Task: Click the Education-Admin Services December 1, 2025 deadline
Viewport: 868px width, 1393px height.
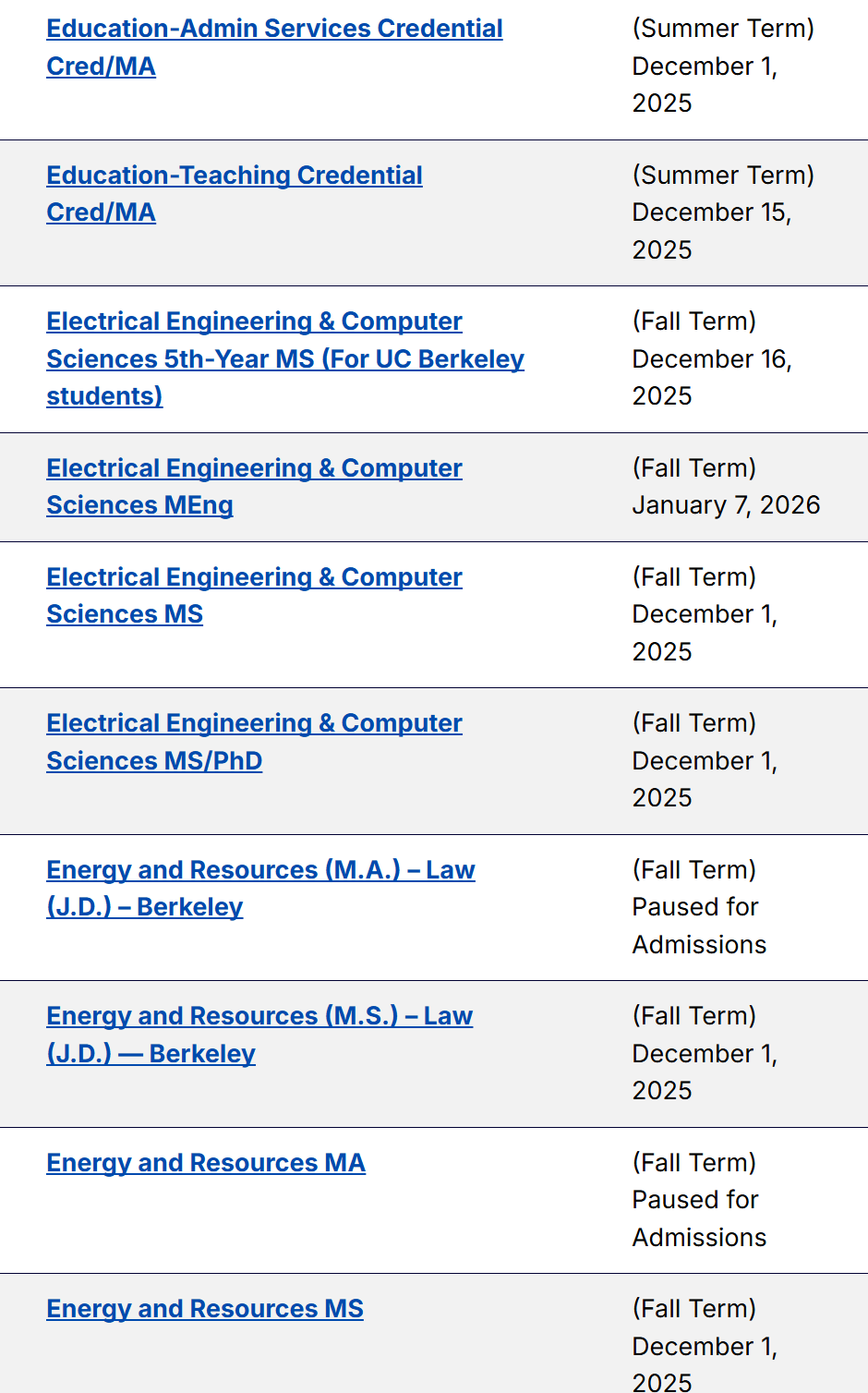Action: coord(704,67)
